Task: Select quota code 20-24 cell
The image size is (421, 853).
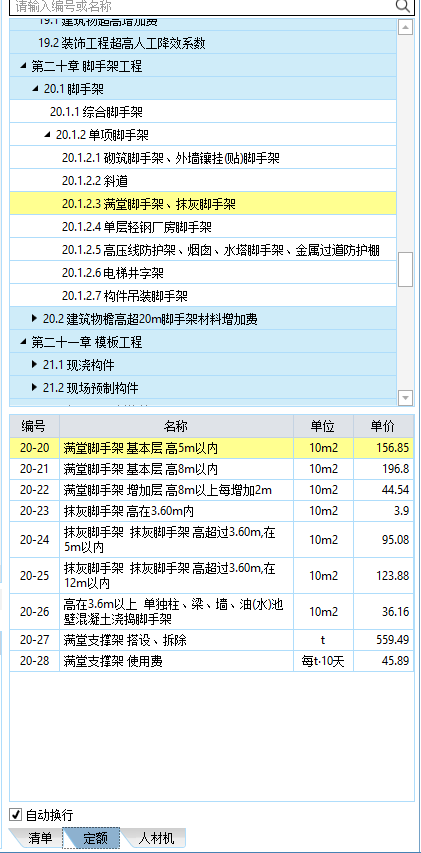Action: (x=34, y=540)
